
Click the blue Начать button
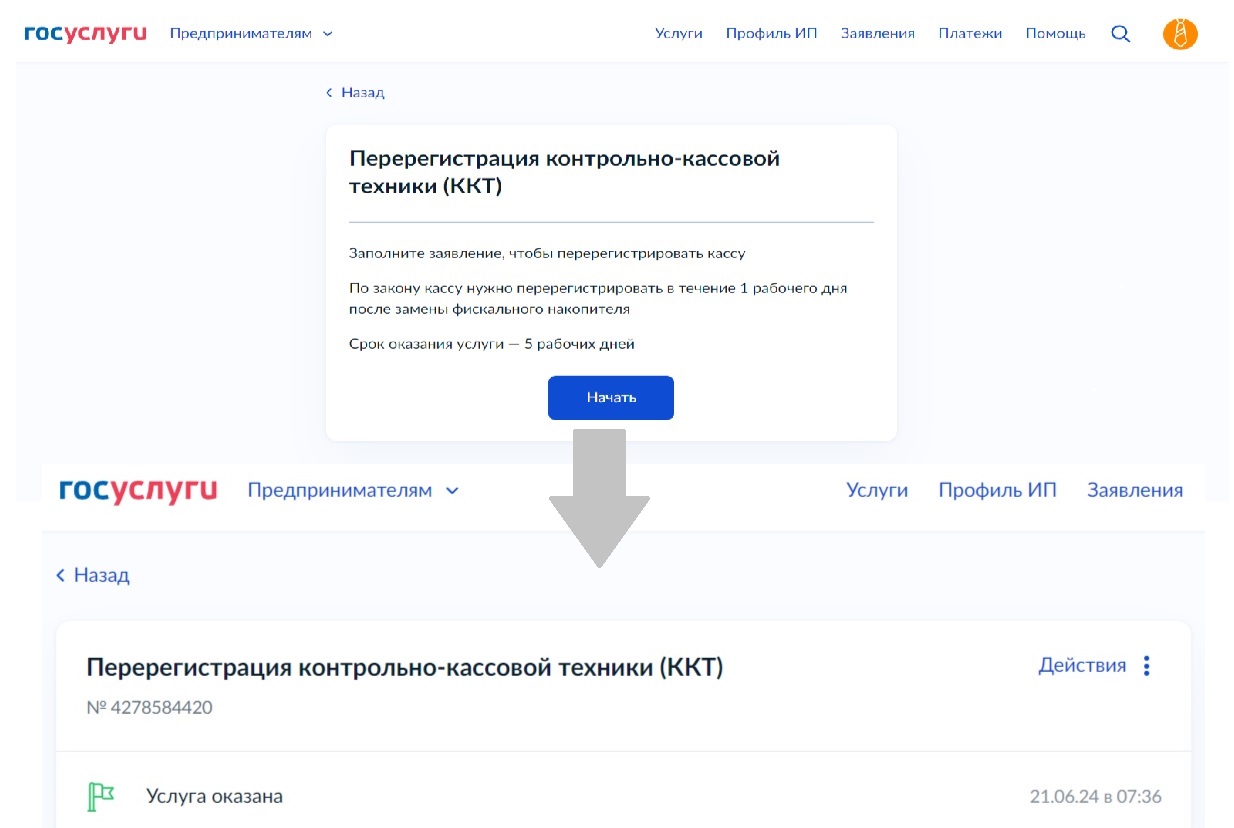611,398
